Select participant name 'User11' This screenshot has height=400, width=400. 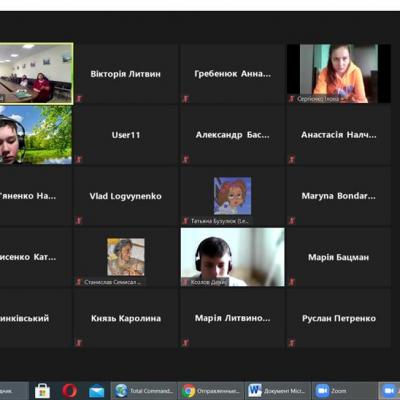click(126, 135)
